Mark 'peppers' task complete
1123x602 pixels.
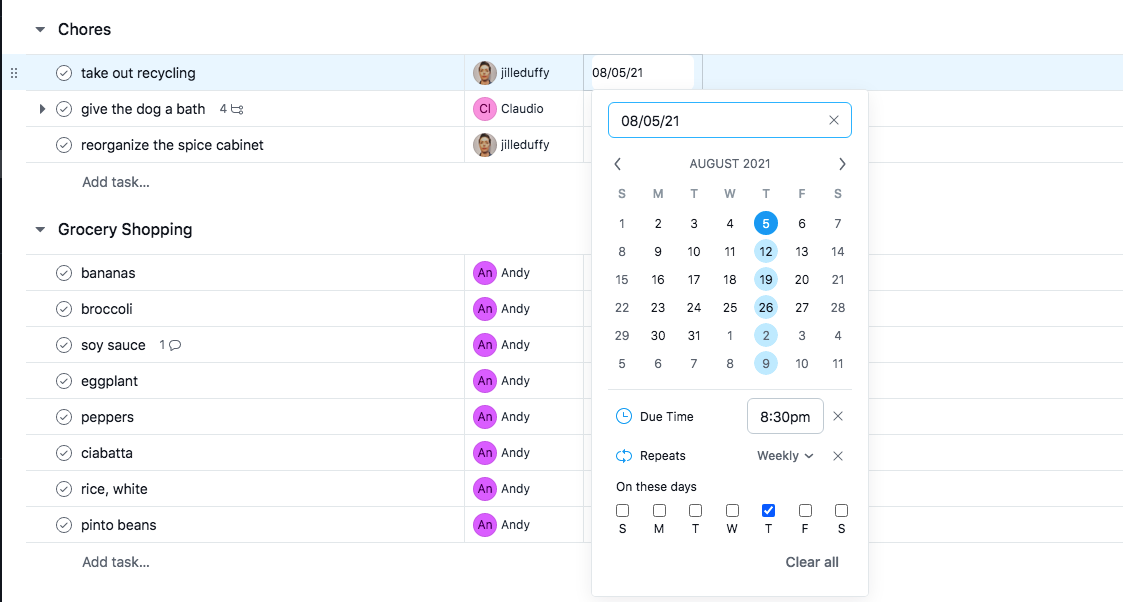click(x=64, y=417)
